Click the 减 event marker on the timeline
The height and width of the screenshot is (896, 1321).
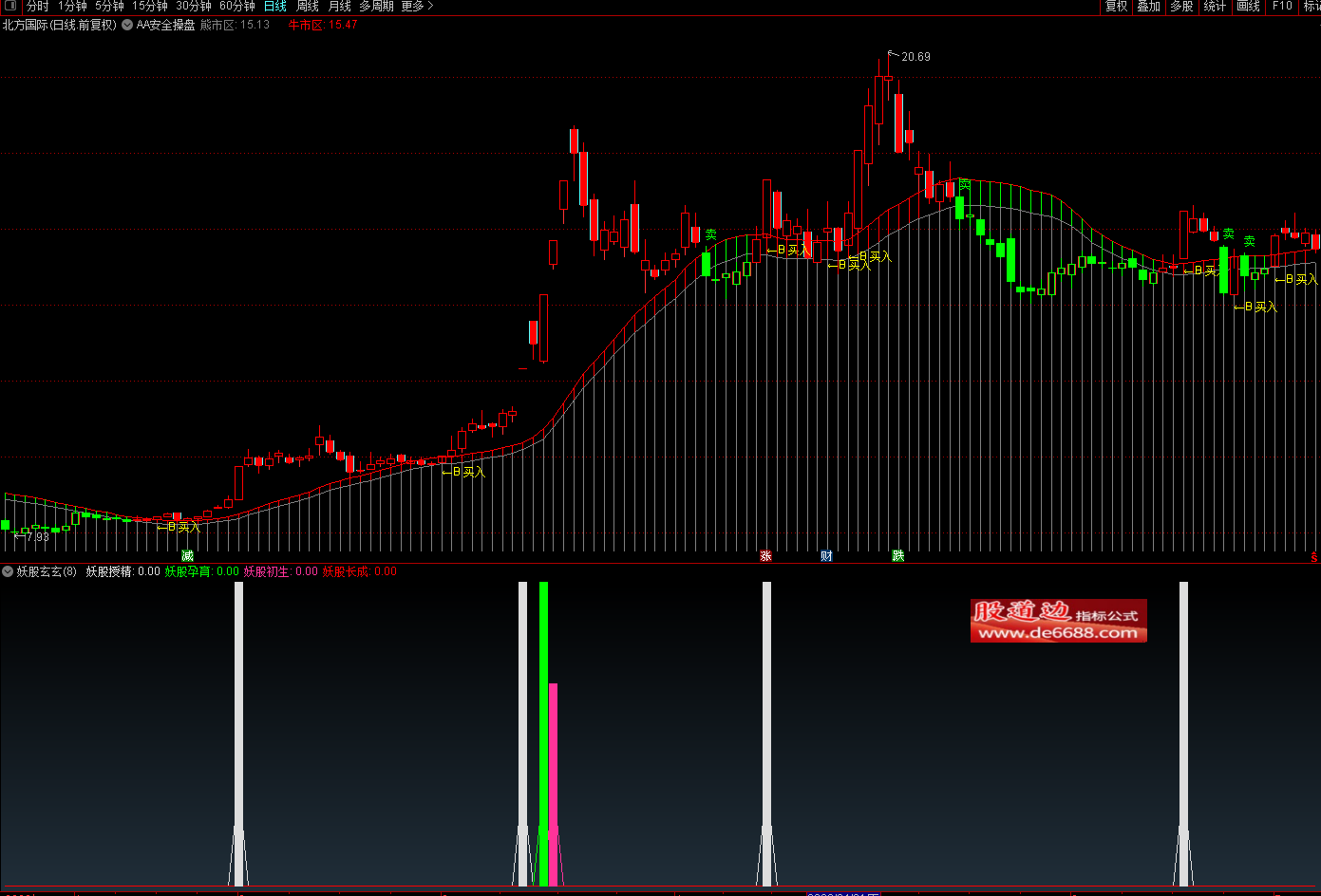click(x=187, y=555)
